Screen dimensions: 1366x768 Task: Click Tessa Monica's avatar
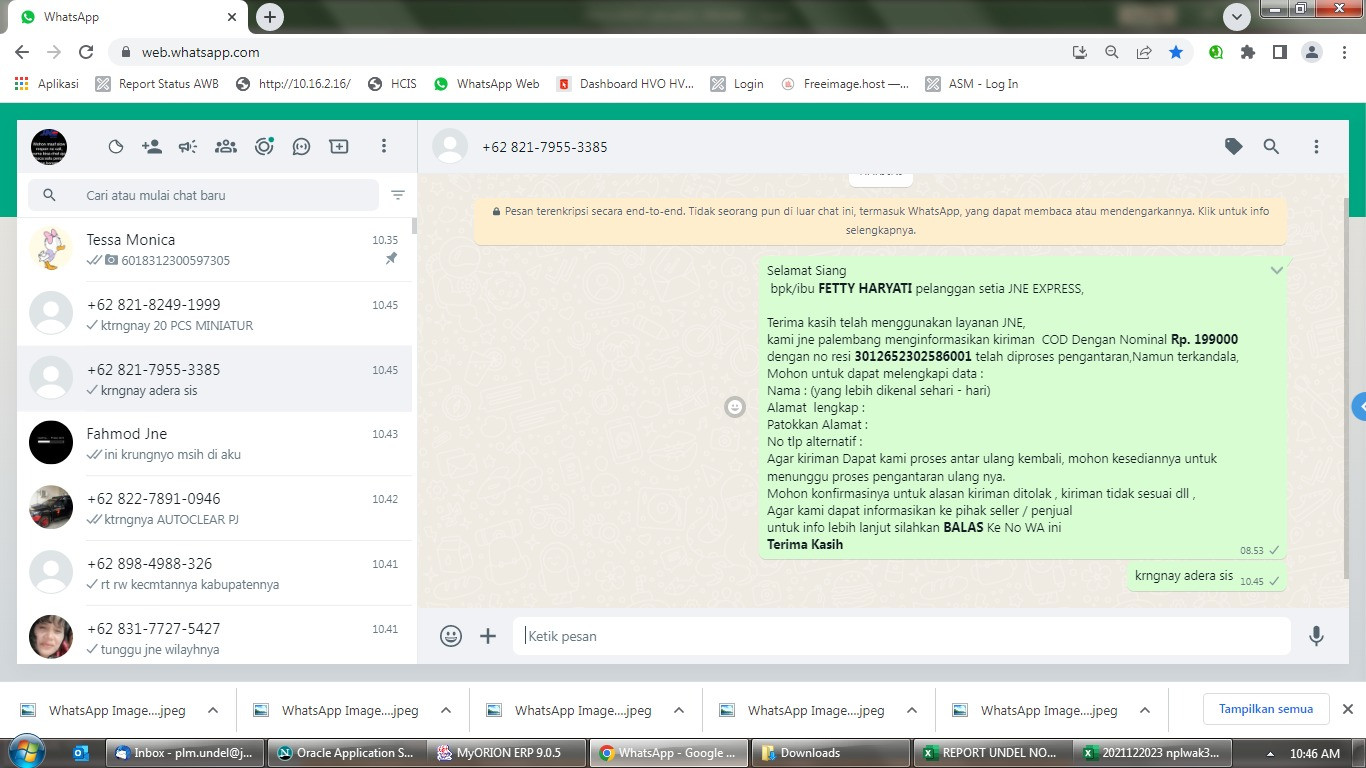pos(51,249)
